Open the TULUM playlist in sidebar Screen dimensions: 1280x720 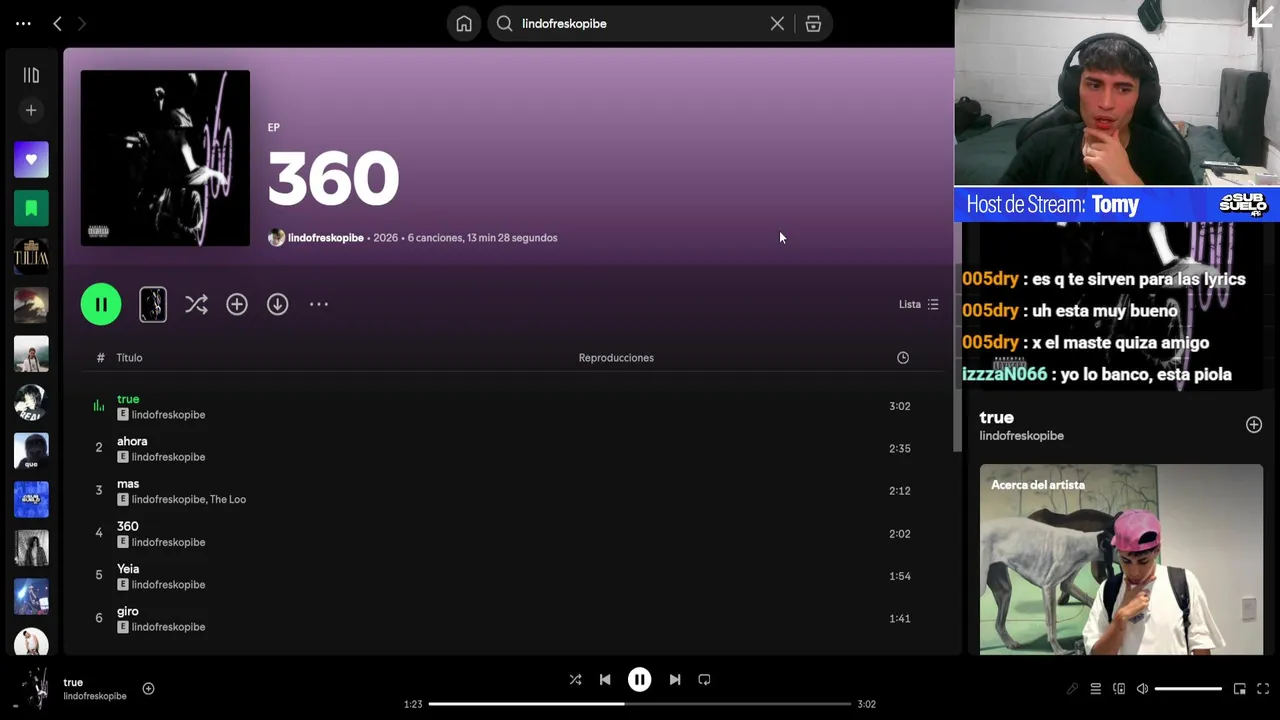(31, 257)
